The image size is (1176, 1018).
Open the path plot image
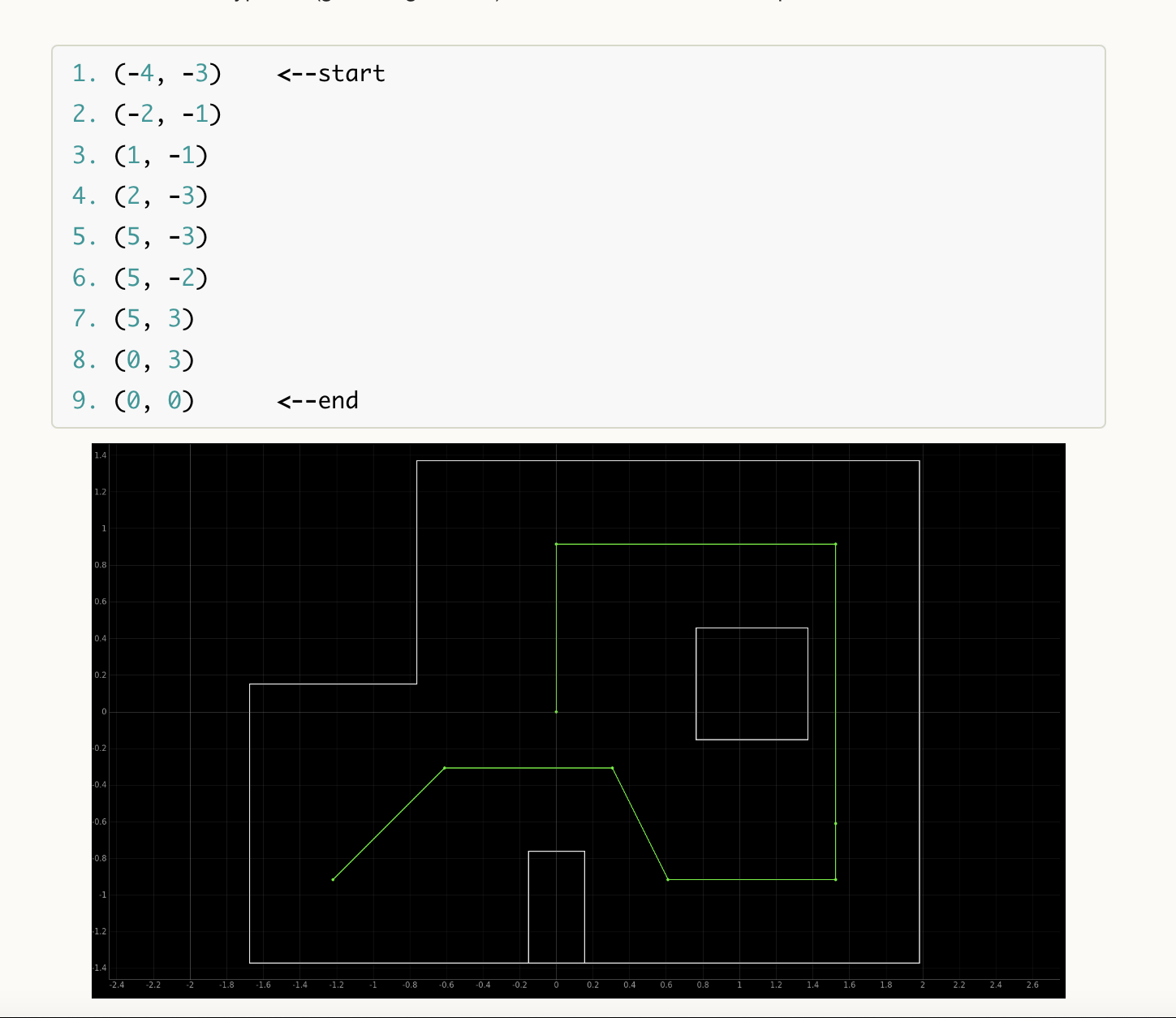point(578,721)
